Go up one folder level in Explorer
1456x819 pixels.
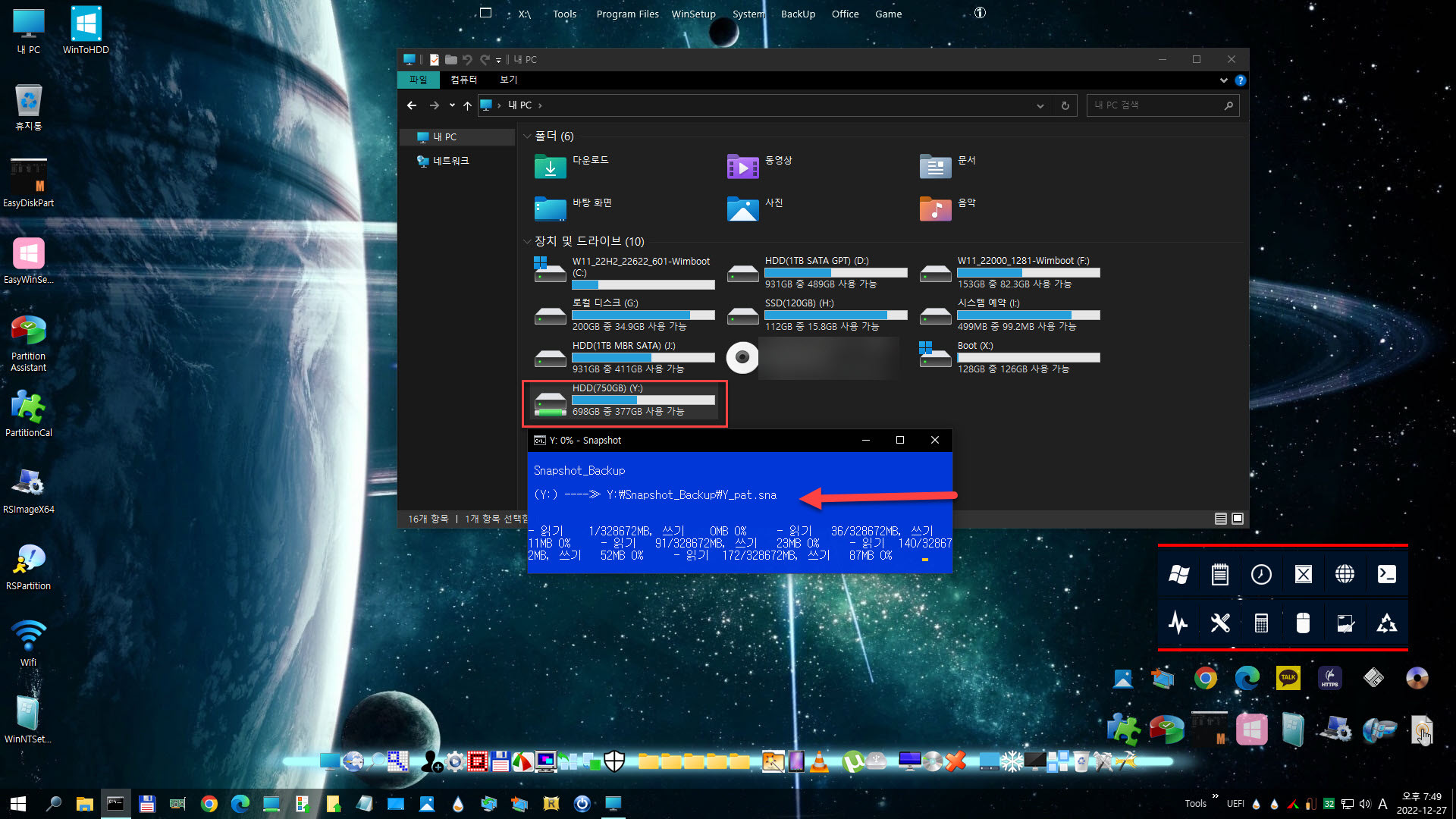pos(467,105)
